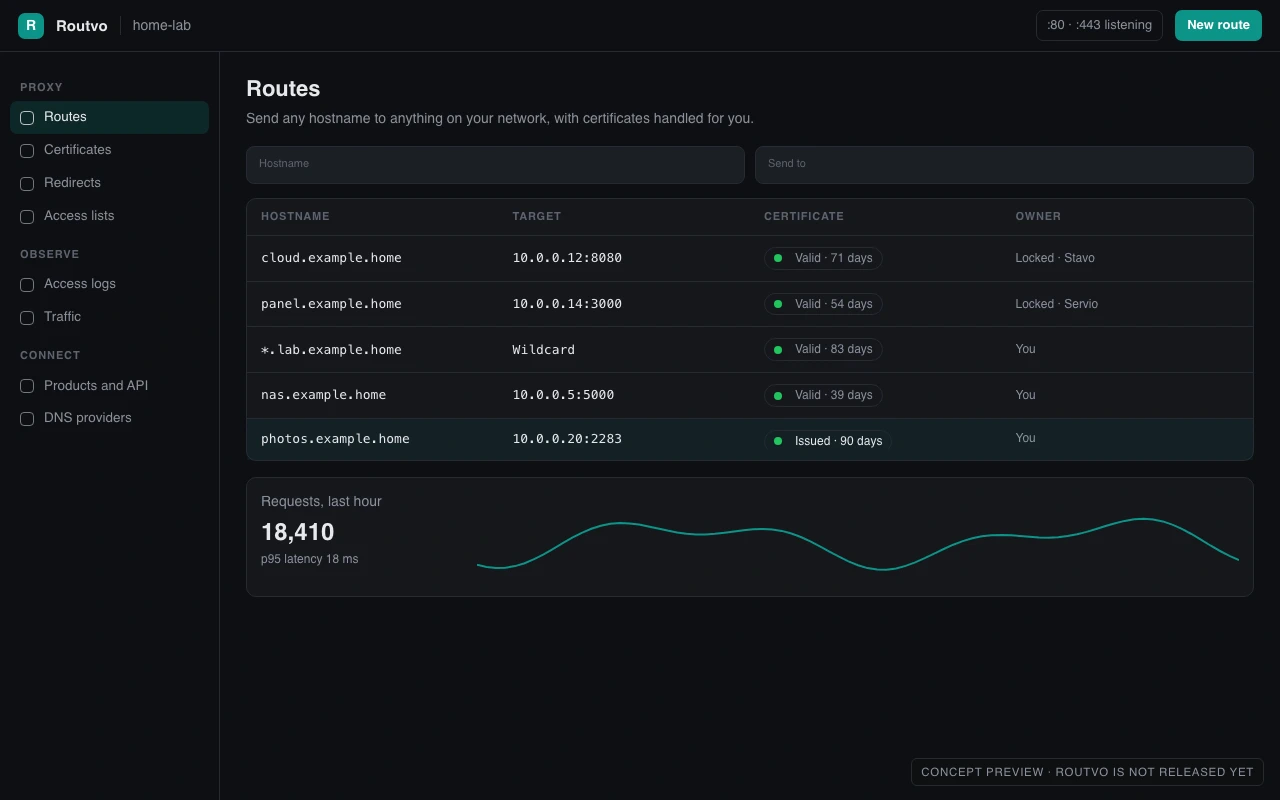The width and height of the screenshot is (1280, 800).
Task: Open Access lists in the sidebar
Action: tap(109, 216)
